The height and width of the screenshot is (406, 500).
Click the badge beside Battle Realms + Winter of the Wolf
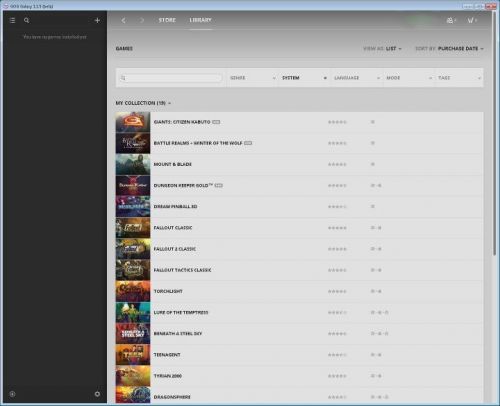click(x=248, y=143)
